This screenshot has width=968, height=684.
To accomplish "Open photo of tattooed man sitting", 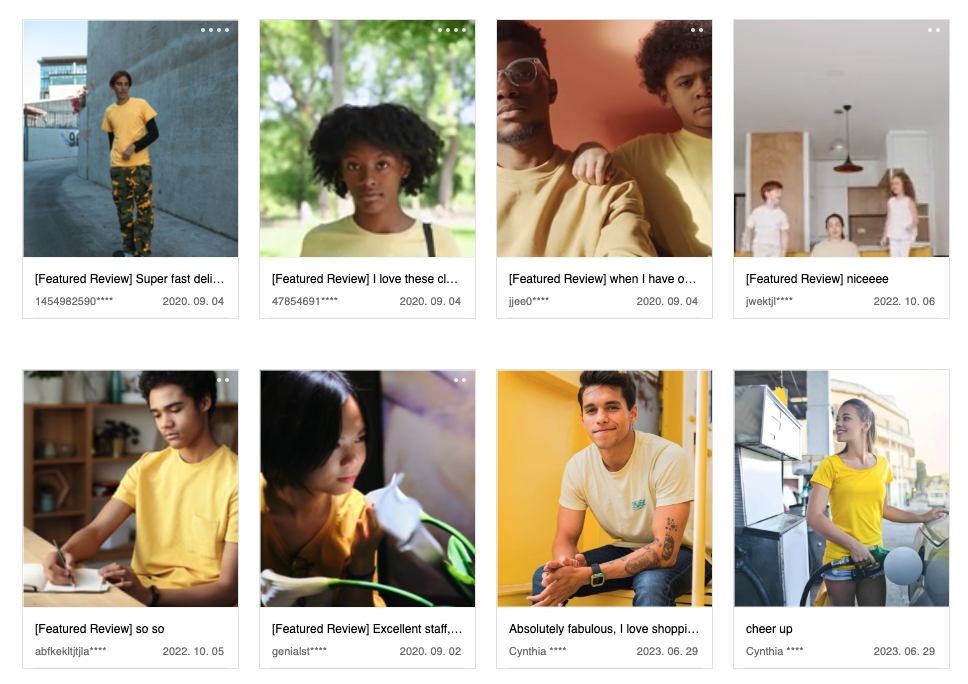I will tap(604, 488).
